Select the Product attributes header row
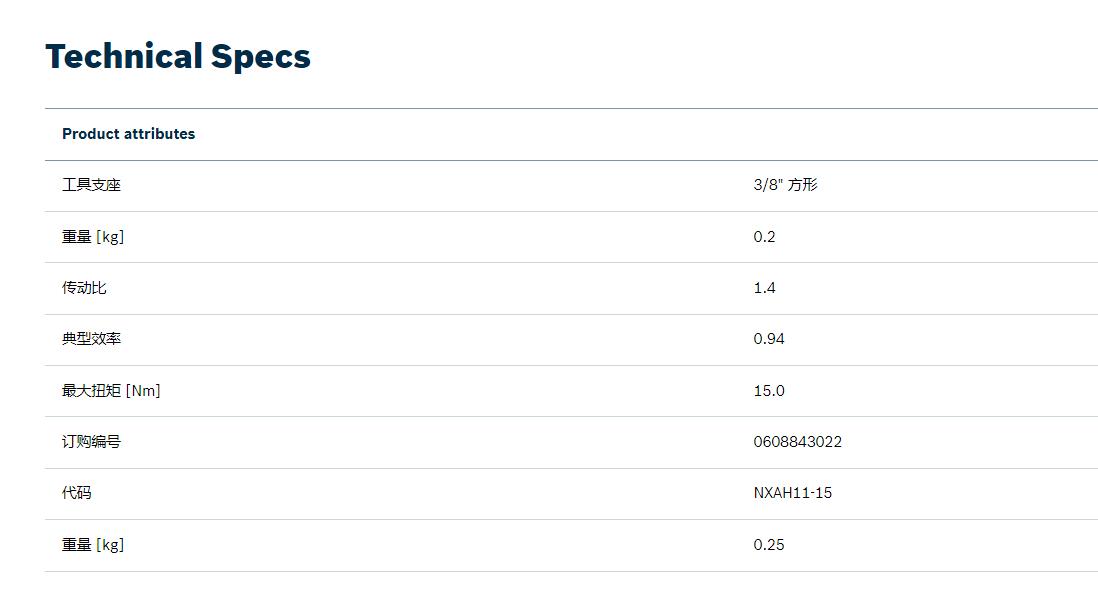Viewport: 1098px width, 596px height. coord(571,134)
